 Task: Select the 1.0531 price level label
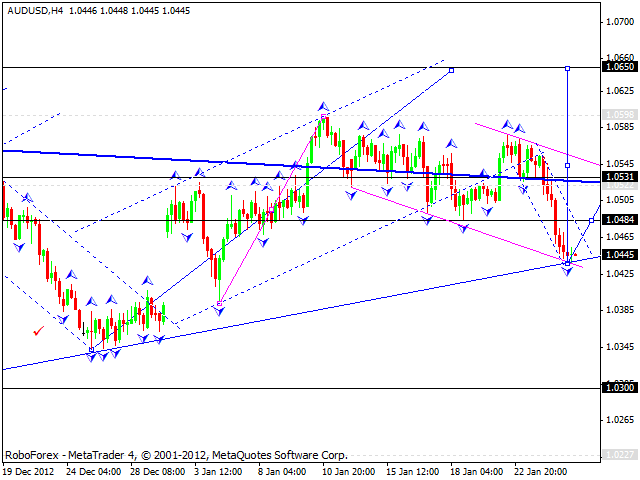click(619, 178)
